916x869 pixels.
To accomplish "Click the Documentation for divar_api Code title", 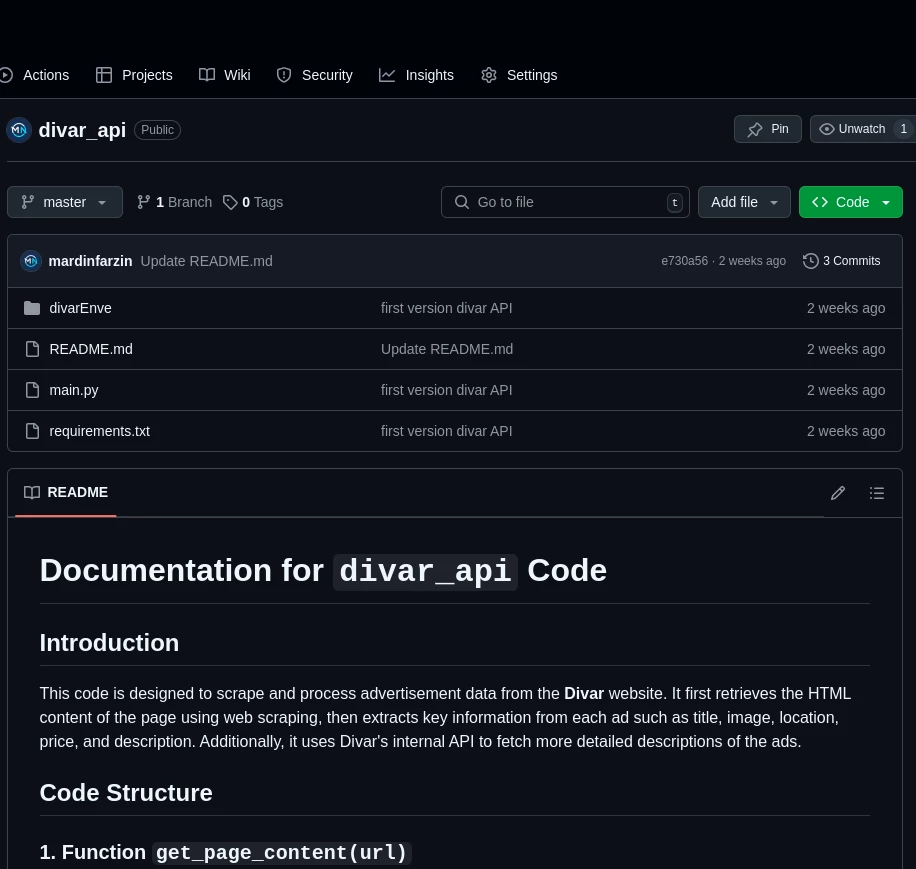I will coord(323,571).
